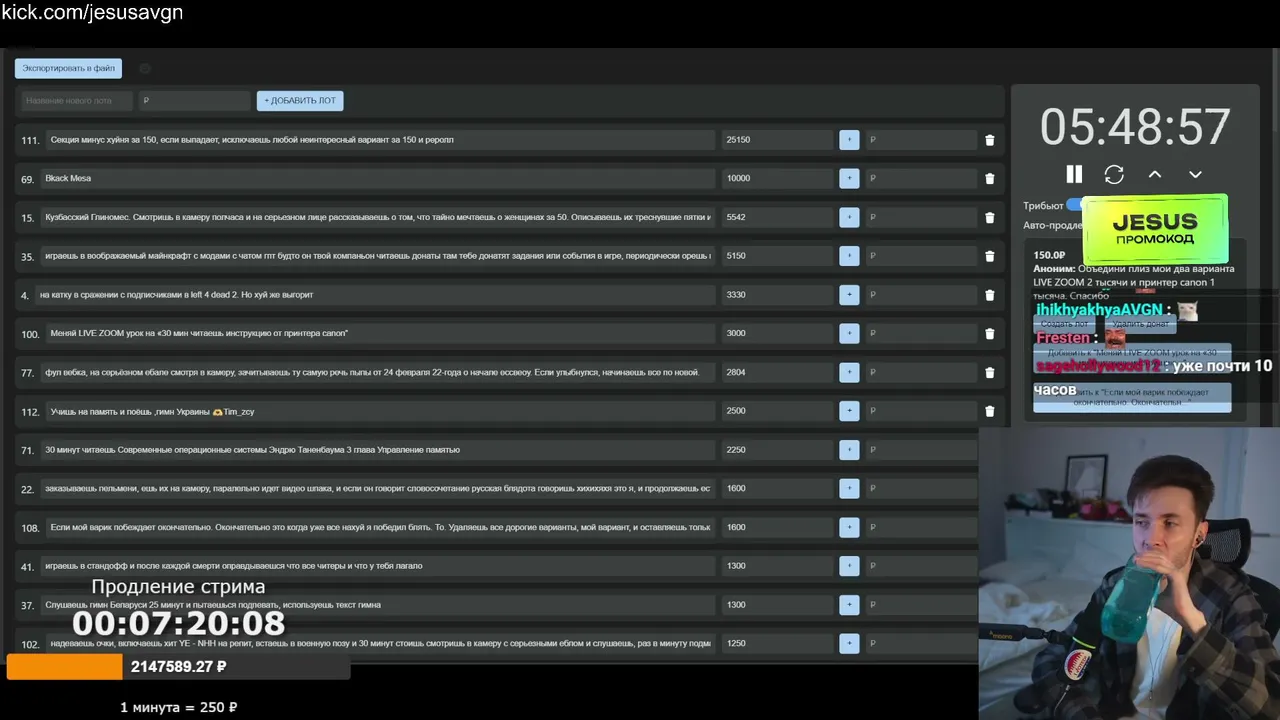Click the Bkack Mesa name field
This screenshot has height=720, width=1280.
click(378, 178)
